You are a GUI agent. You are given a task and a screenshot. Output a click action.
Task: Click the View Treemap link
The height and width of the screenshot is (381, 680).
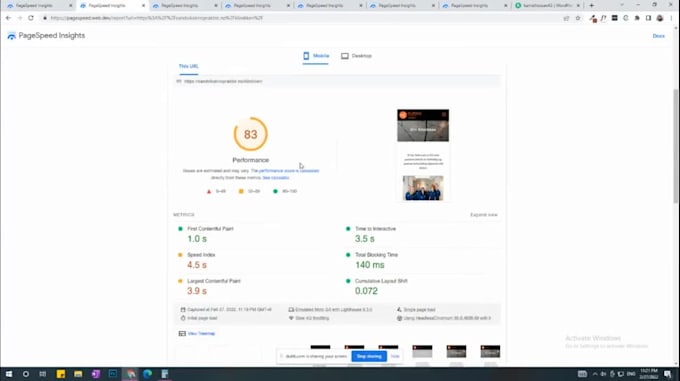[201, 333]
